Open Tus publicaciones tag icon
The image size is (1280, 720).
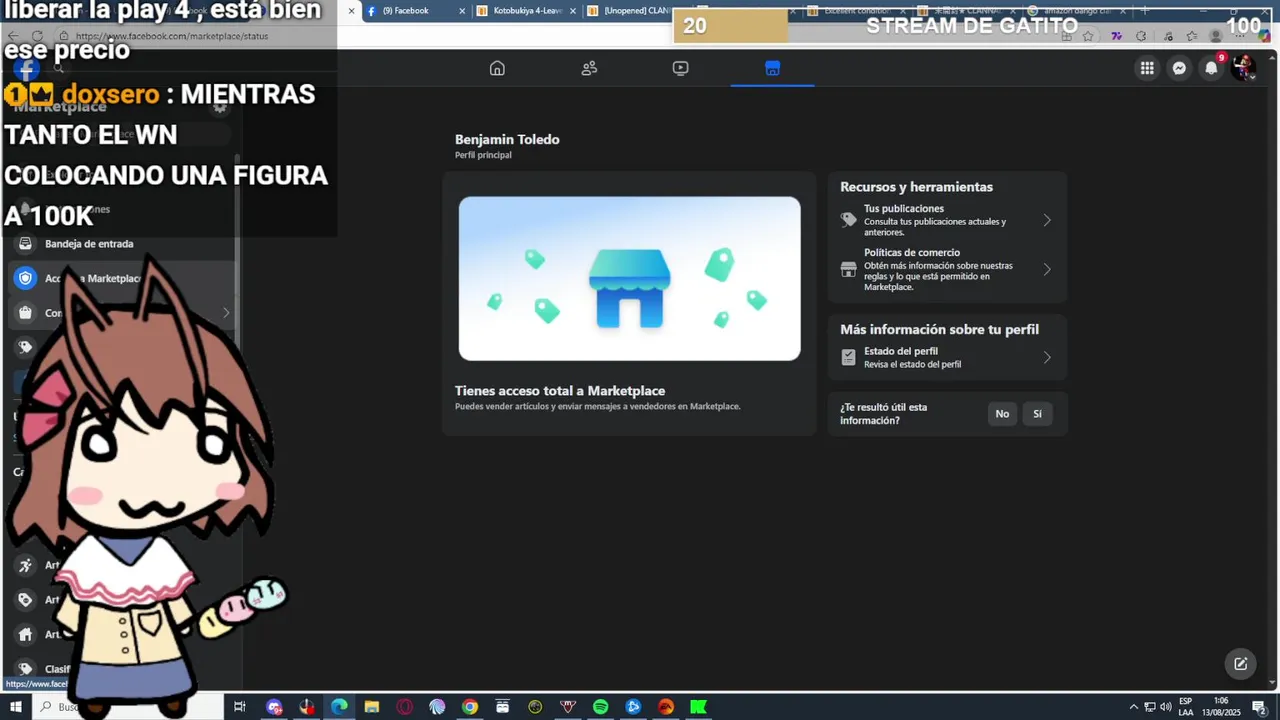point(848,220)
